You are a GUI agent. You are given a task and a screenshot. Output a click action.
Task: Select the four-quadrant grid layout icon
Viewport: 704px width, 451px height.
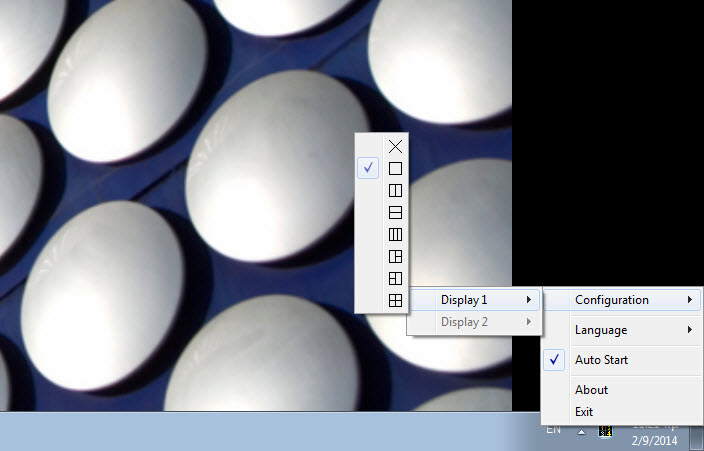[x=395, y=301]
